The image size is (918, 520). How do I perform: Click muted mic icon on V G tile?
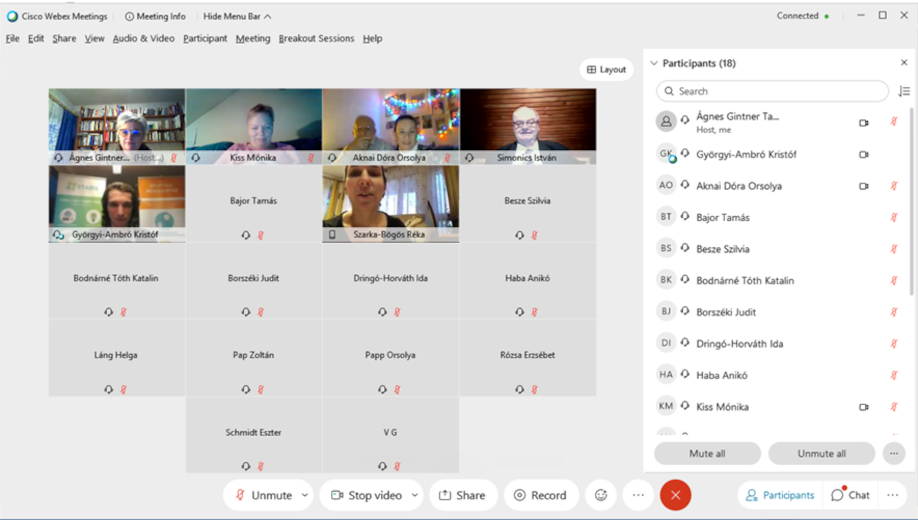[x=397, y=467]
